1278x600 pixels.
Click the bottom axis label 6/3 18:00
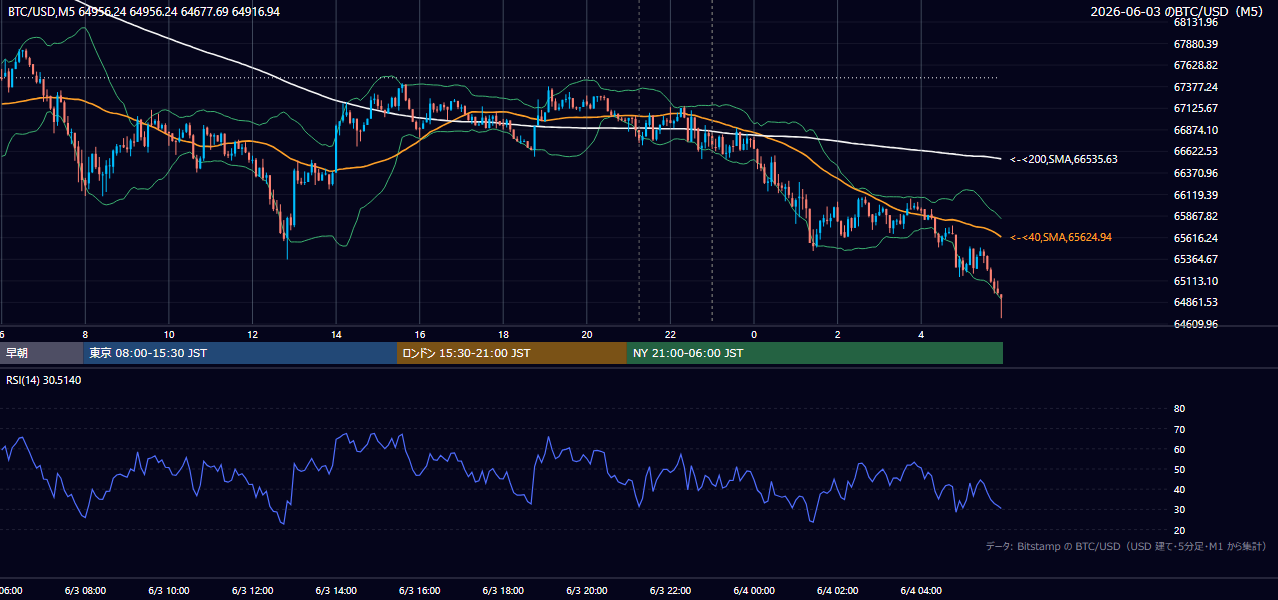[x=504, y=591]
